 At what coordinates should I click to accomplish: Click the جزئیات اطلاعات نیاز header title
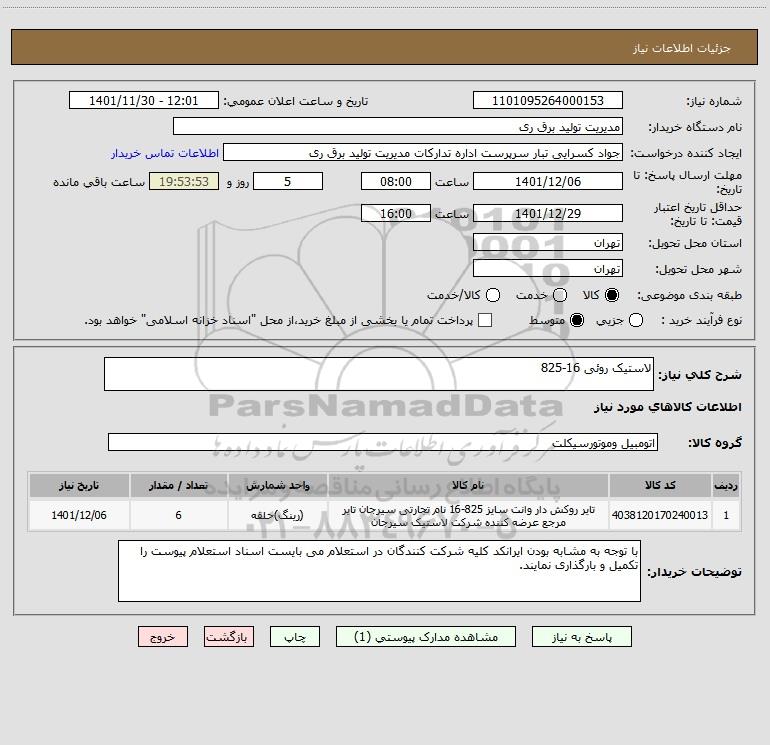[x=681, y=48]
